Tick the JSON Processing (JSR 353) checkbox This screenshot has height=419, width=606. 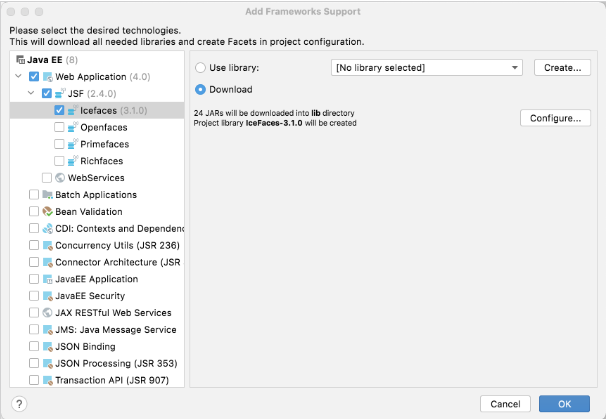[34, 363]
